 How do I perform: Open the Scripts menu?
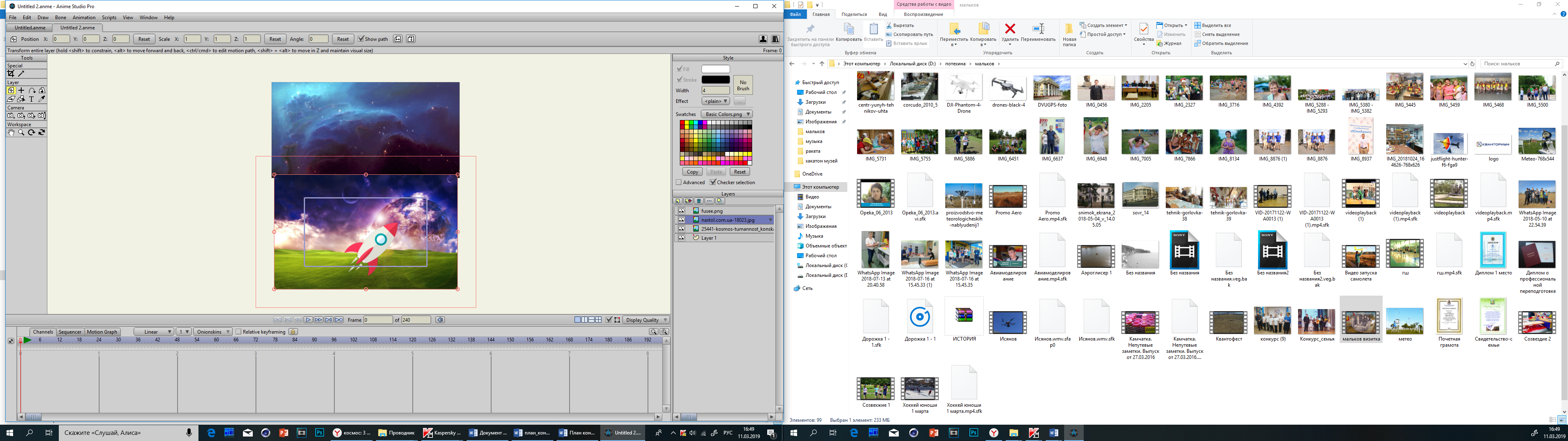[109, 18]
